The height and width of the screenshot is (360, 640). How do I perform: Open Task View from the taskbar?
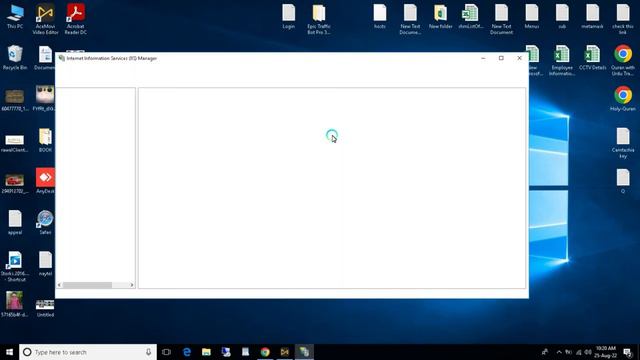click(166, 352)
